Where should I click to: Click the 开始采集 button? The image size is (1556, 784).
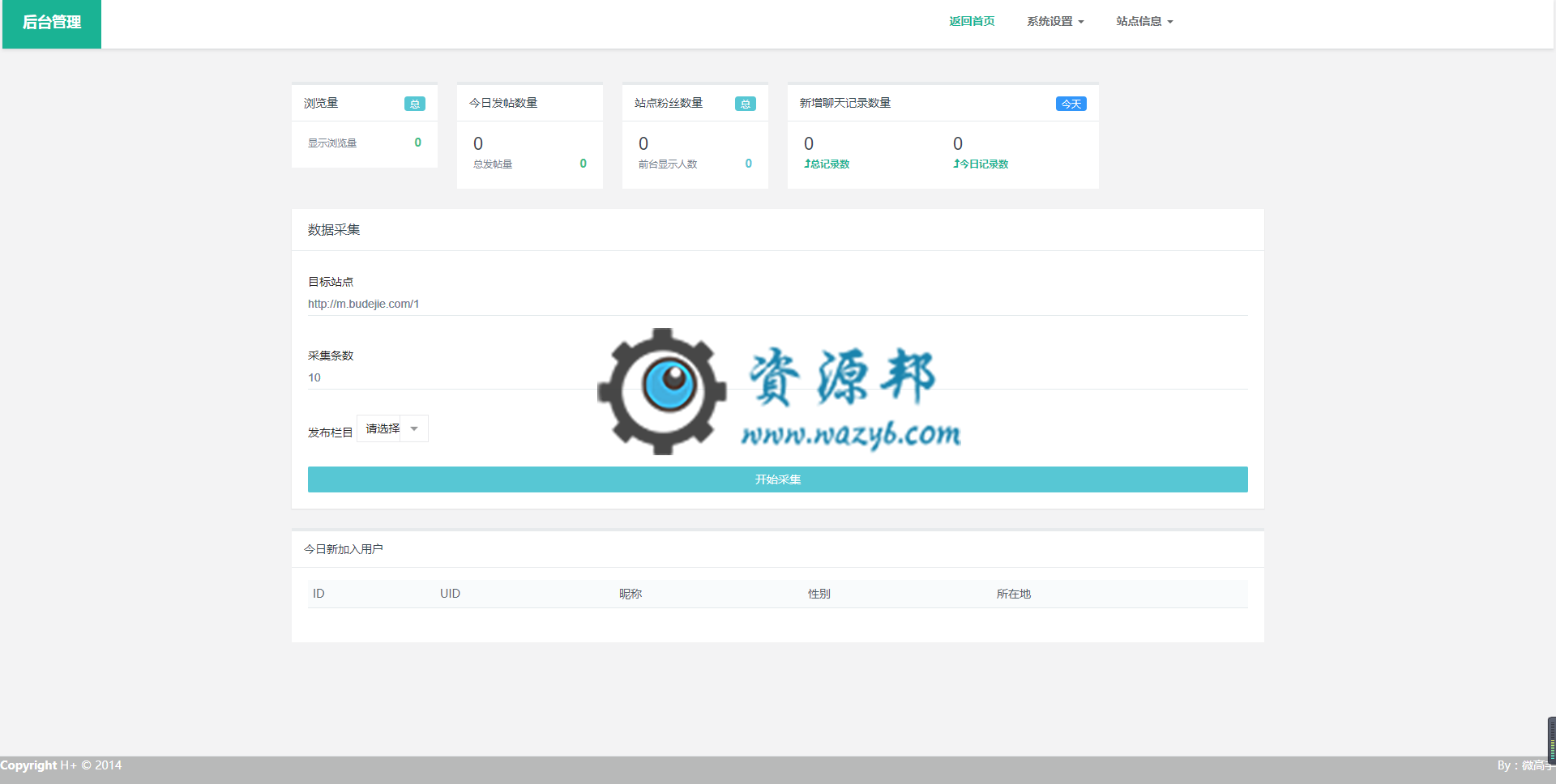click(777, 479)
